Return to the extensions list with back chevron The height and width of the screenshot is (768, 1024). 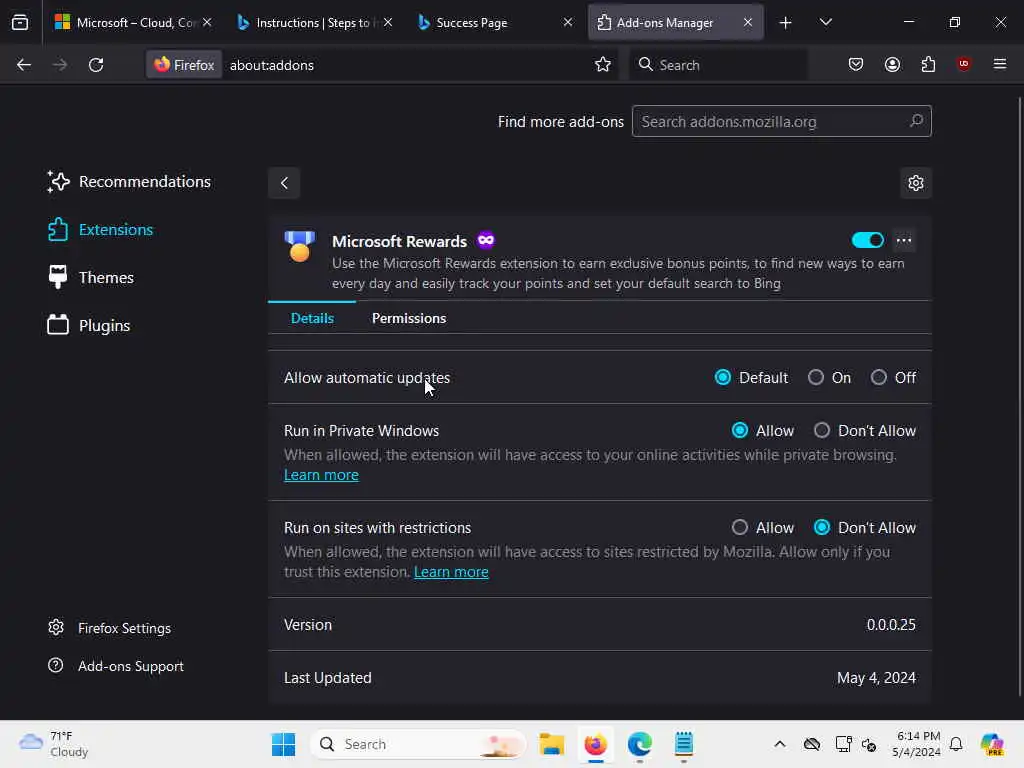click(x=284, y=183)
